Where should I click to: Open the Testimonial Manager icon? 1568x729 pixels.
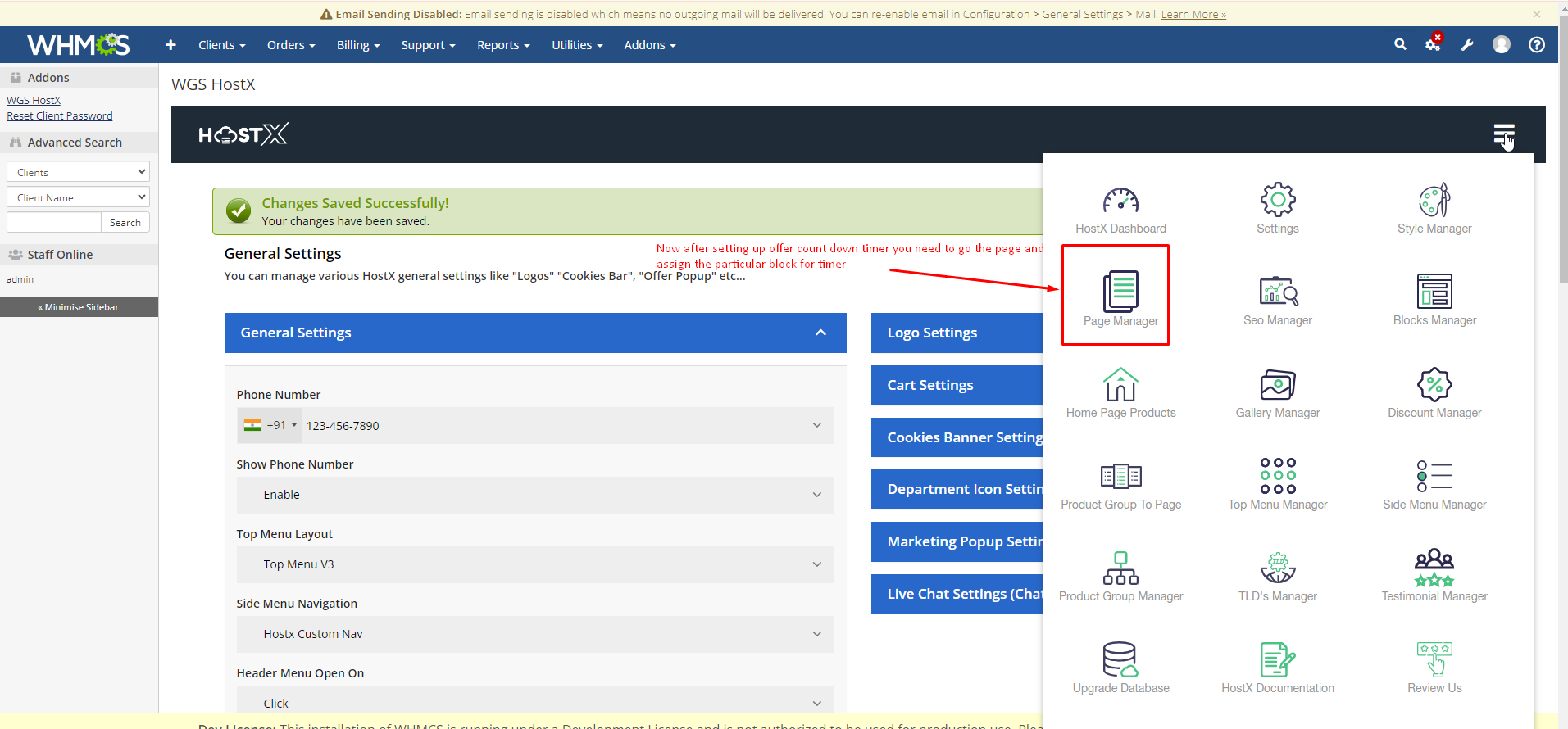click(x=1434, y=568)
